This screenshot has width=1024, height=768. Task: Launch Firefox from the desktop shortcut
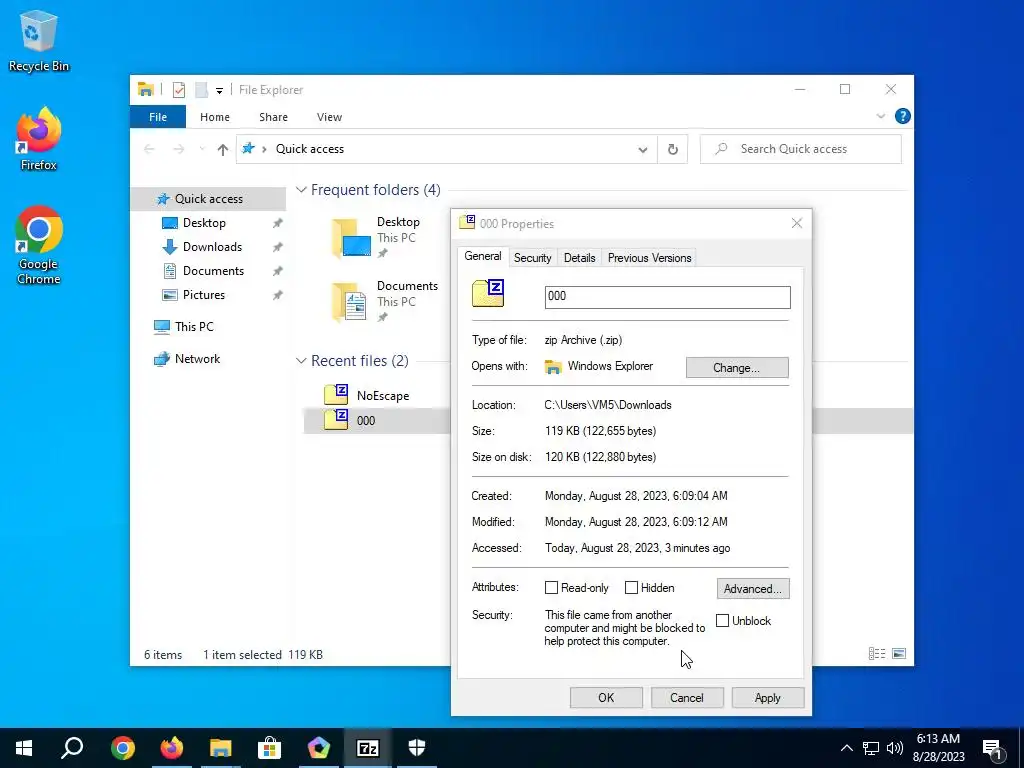(39, 139)
